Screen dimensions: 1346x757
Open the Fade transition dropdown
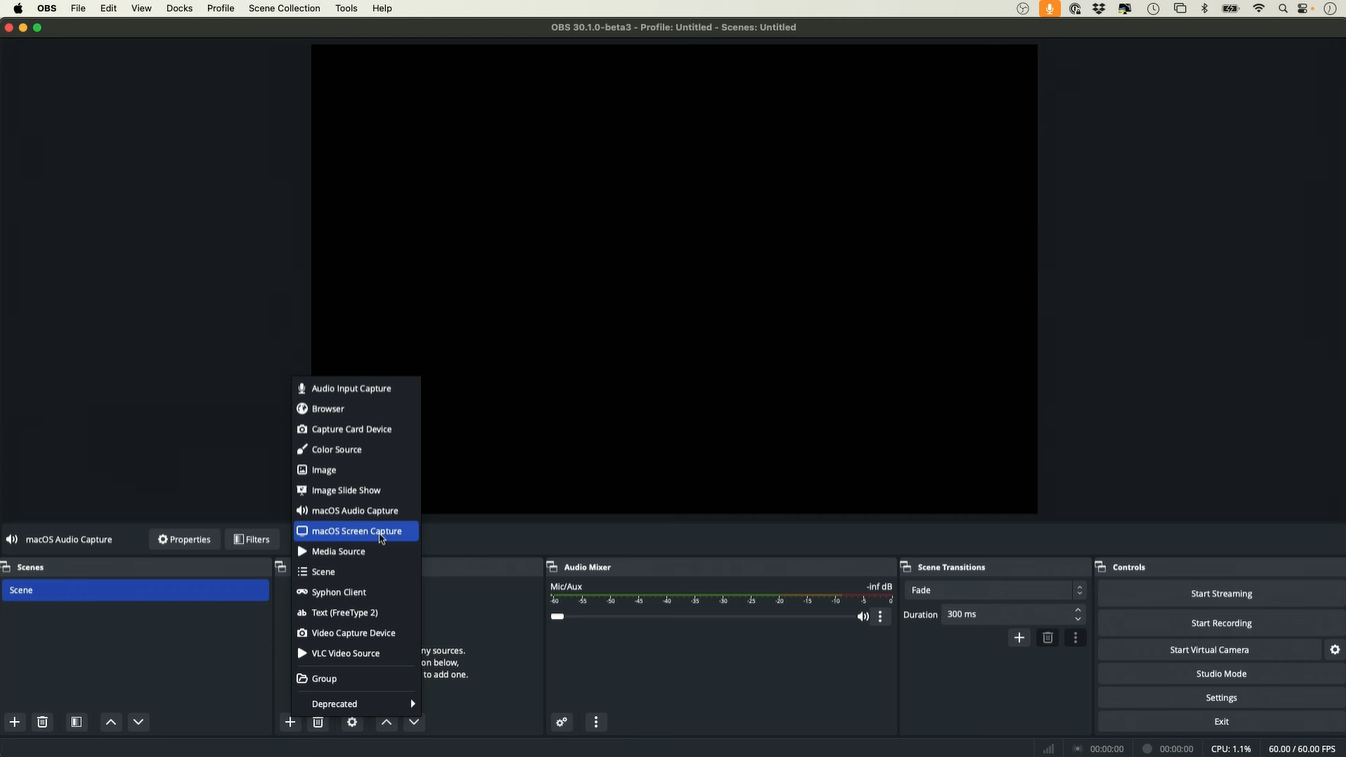click(994, 591)
